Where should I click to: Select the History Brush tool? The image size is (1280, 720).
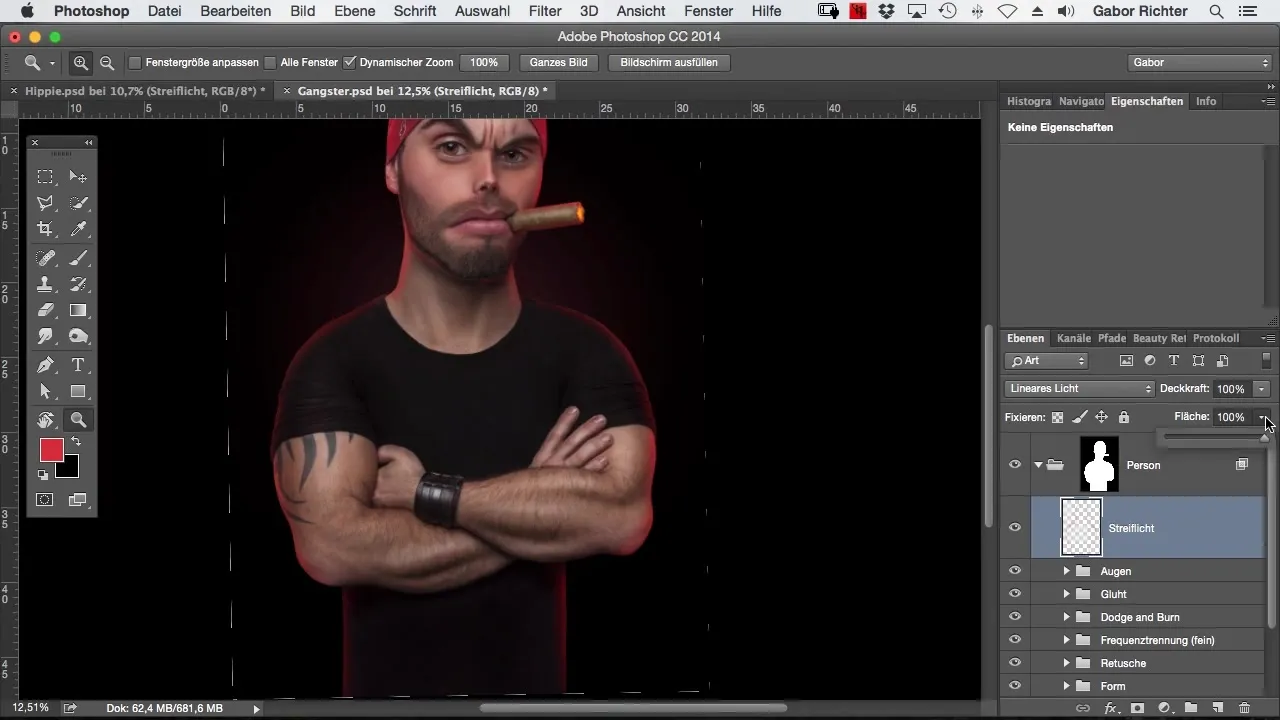[78, 284]
